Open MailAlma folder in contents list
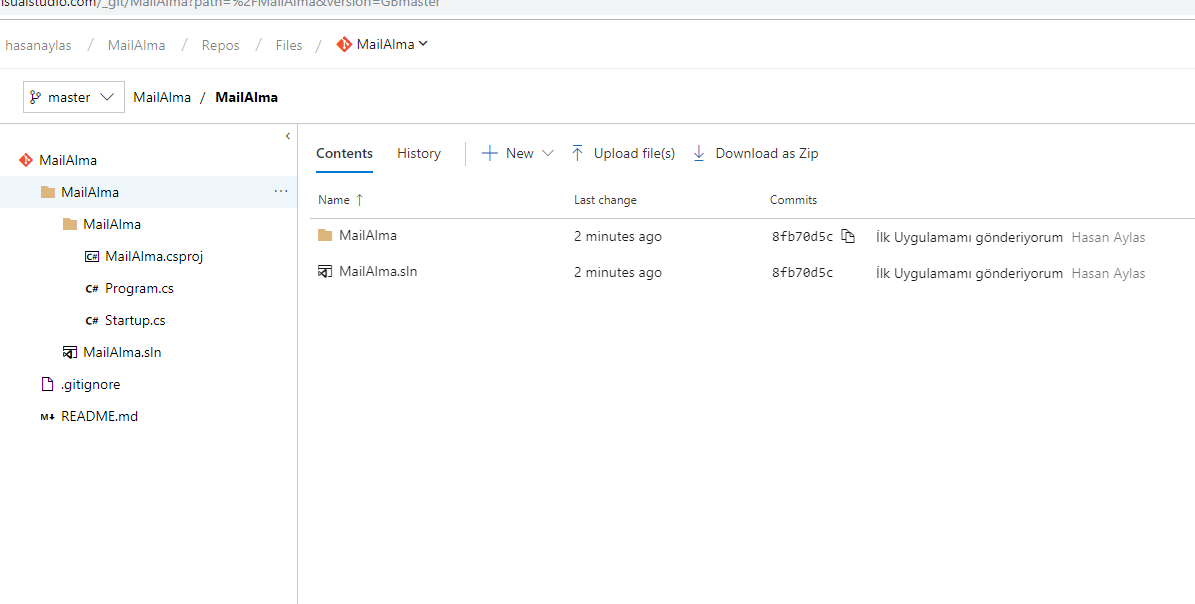The width and height of the screenshot is (1195, 604). tap(368, 235)
